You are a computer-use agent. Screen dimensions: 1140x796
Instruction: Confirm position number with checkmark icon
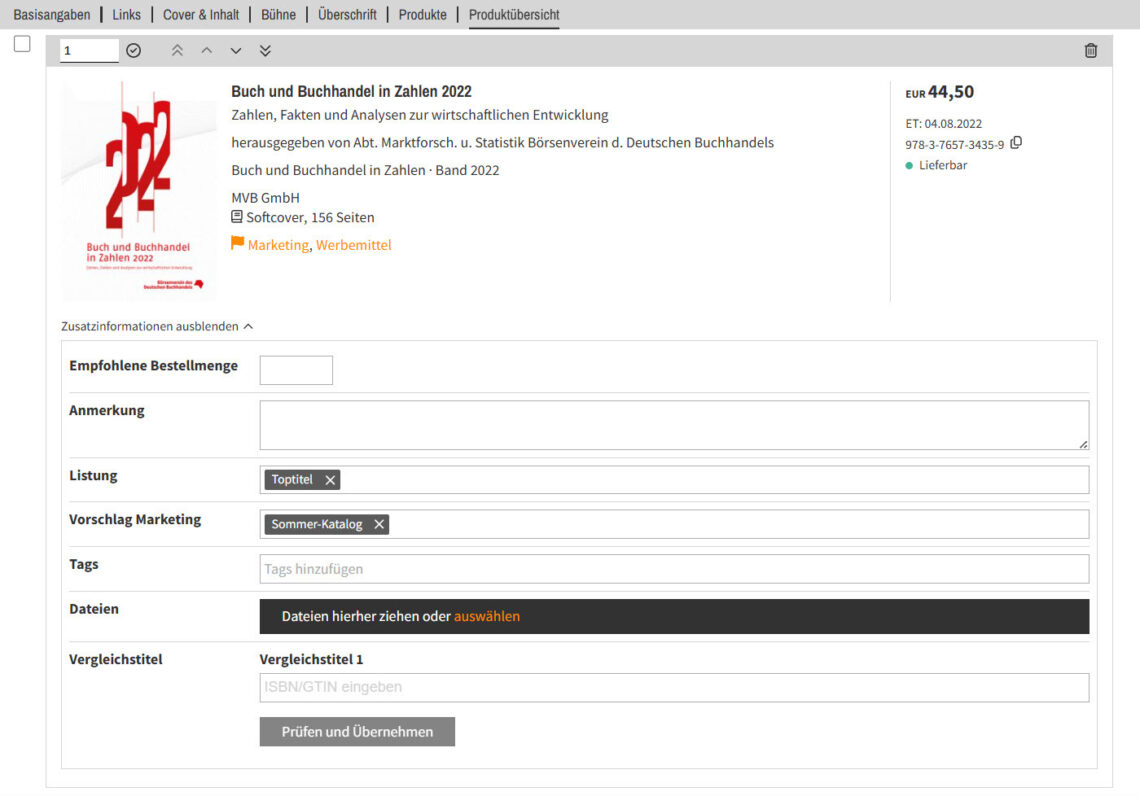click(133, 50)
